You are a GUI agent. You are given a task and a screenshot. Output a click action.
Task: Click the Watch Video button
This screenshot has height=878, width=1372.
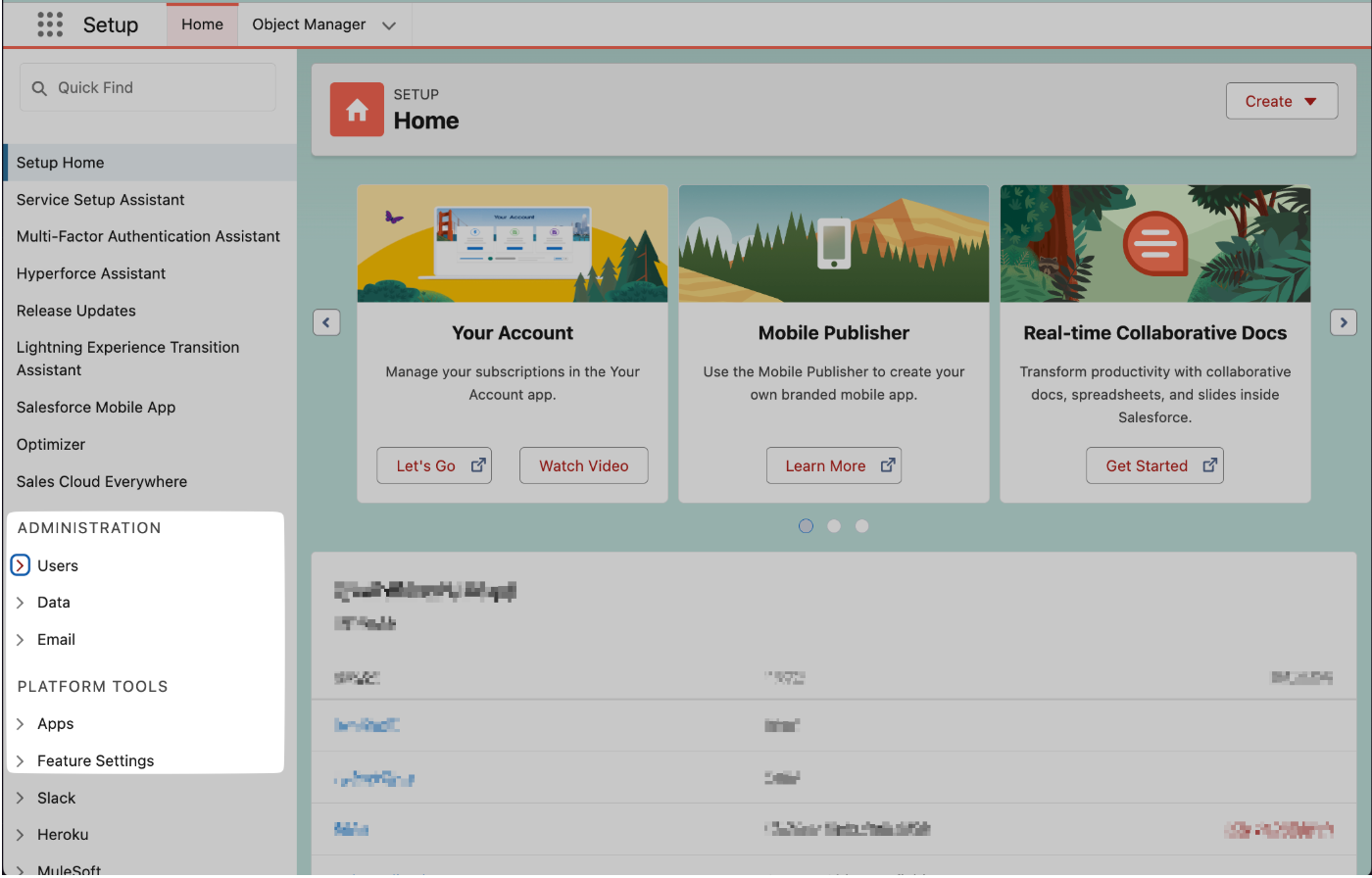tap(584, 465)
